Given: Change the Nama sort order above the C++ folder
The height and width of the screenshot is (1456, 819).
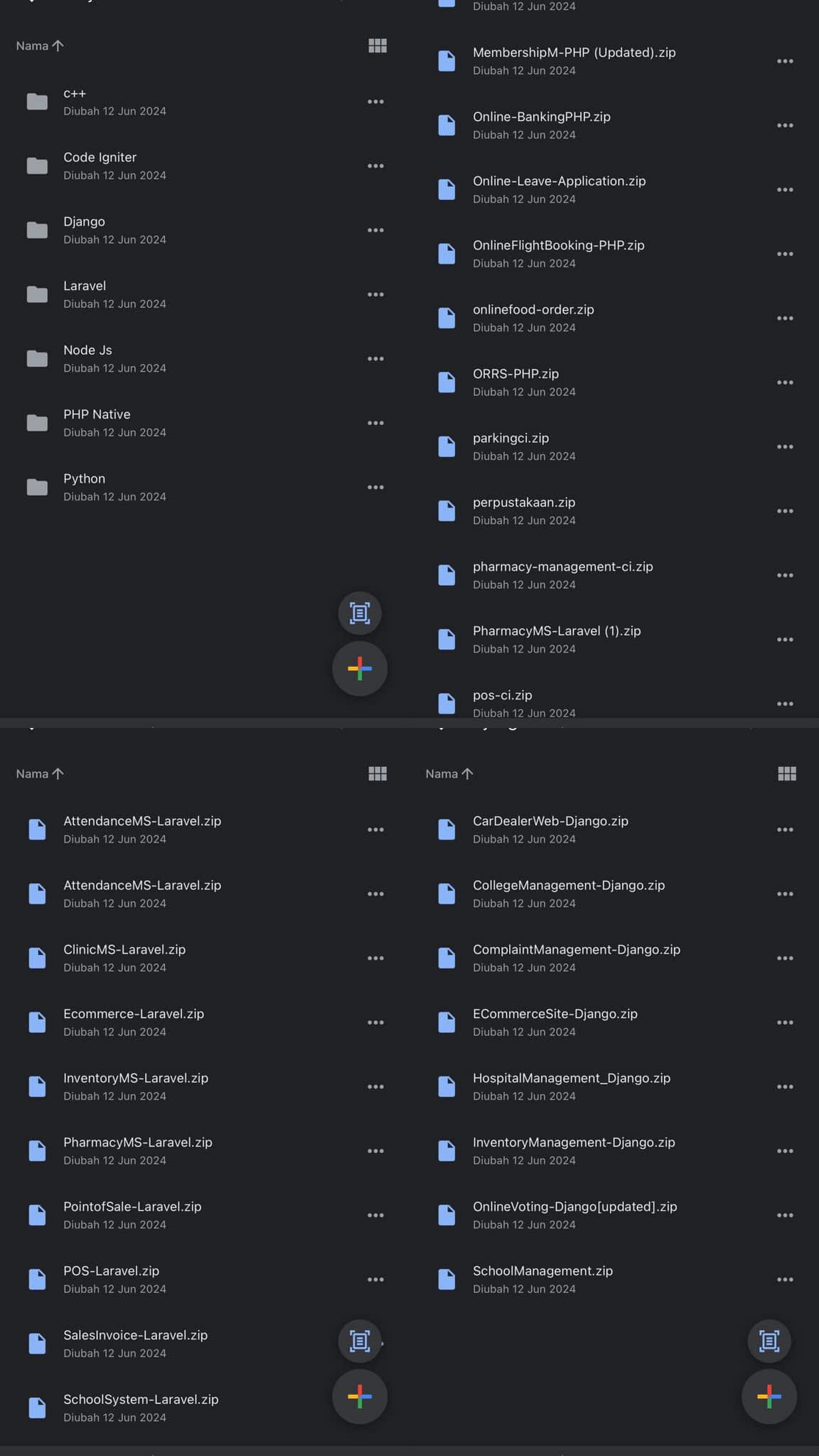Looking at the screenshot, I should click(40, 45).
